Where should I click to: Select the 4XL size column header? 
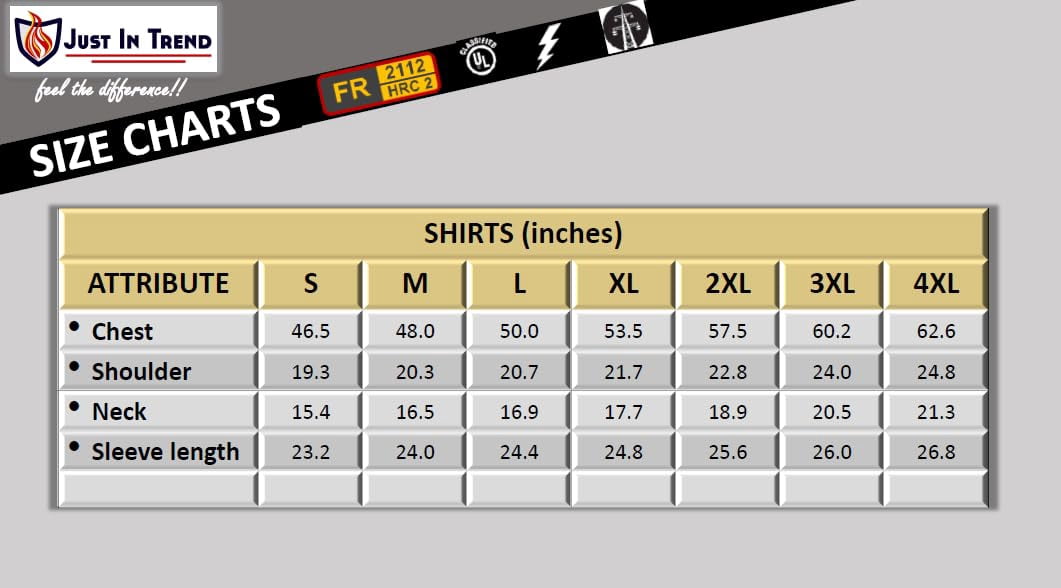[936, 283]
